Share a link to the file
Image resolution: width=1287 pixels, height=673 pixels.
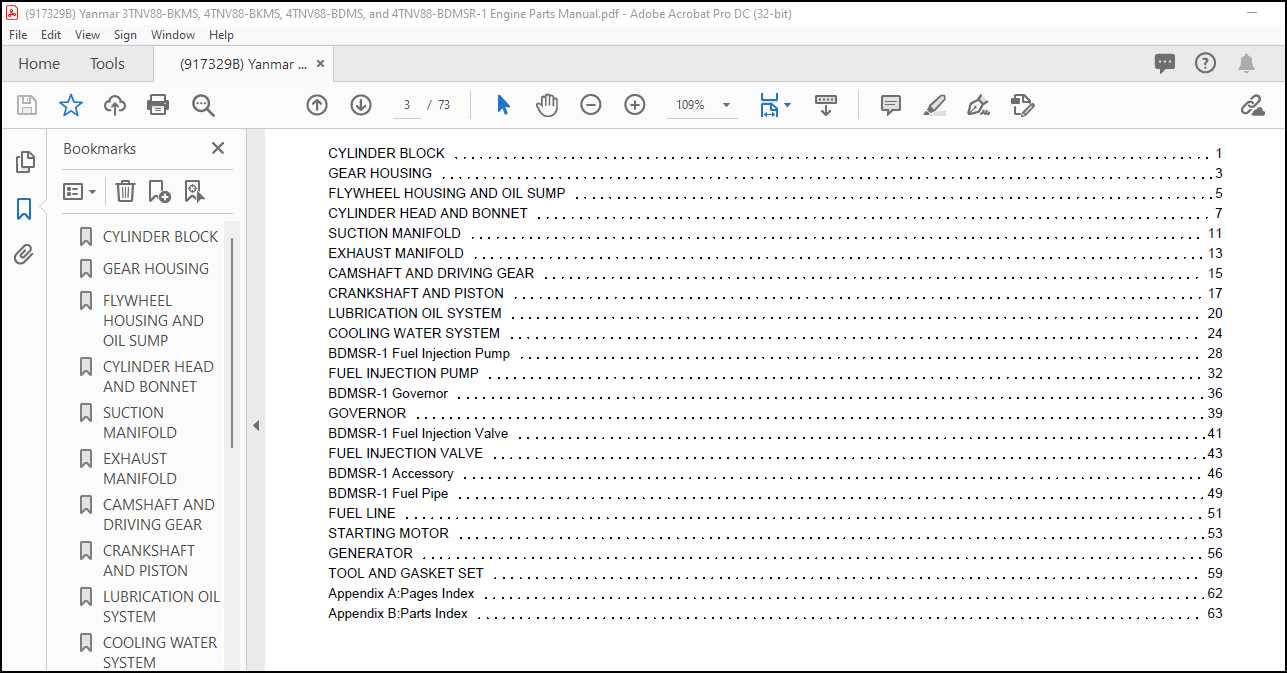click(1252, 105)
